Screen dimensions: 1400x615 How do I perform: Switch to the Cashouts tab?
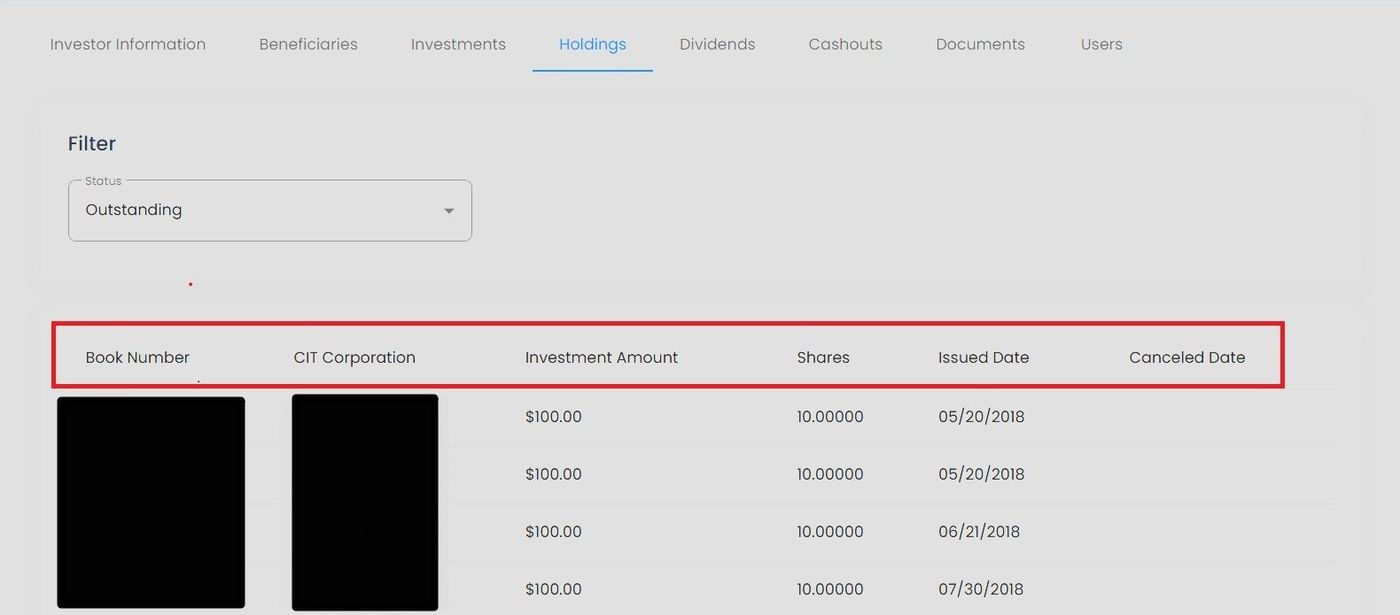[845, 44]
